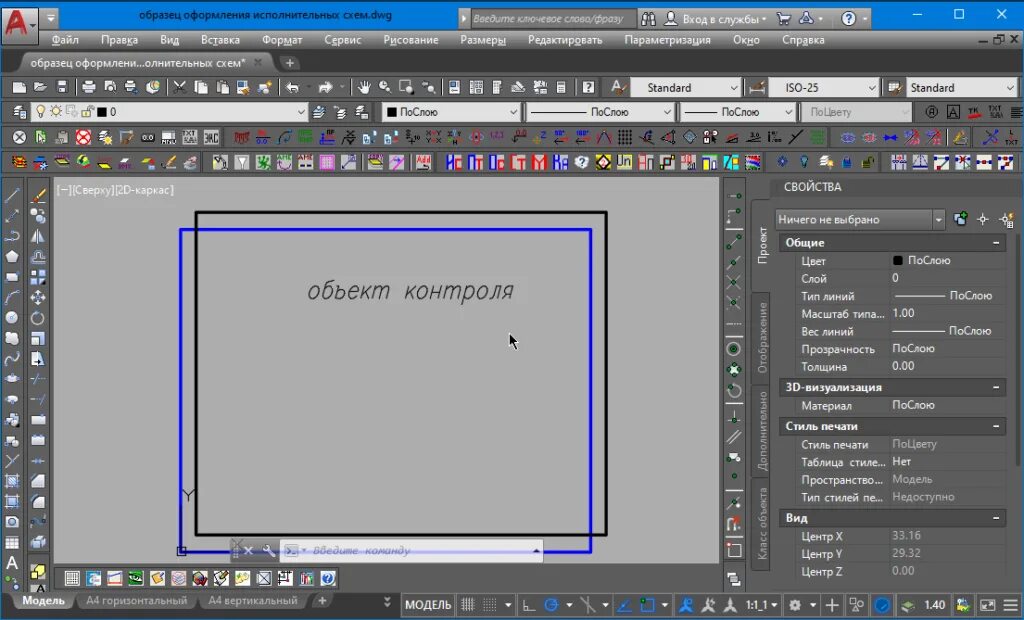Open the Параметризация menu
The height and width of the screenshot is (620, 1024).
pyautogui.click(x=667, y=40)
